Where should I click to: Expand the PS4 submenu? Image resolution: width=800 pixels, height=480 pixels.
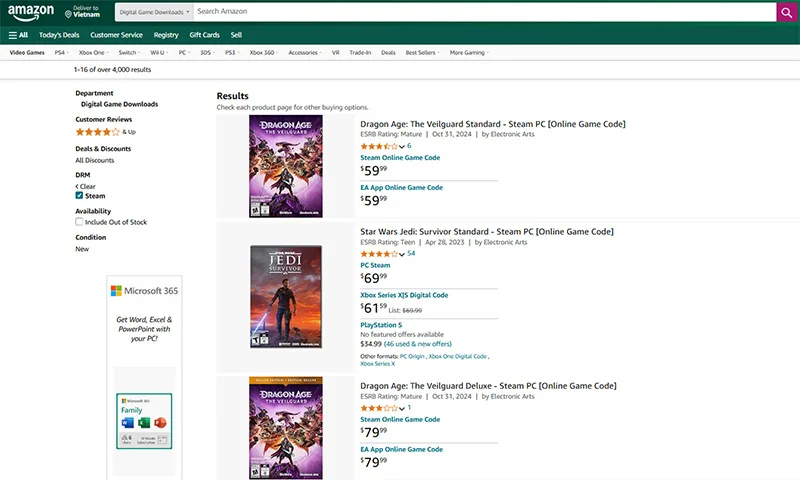point(61,53)
